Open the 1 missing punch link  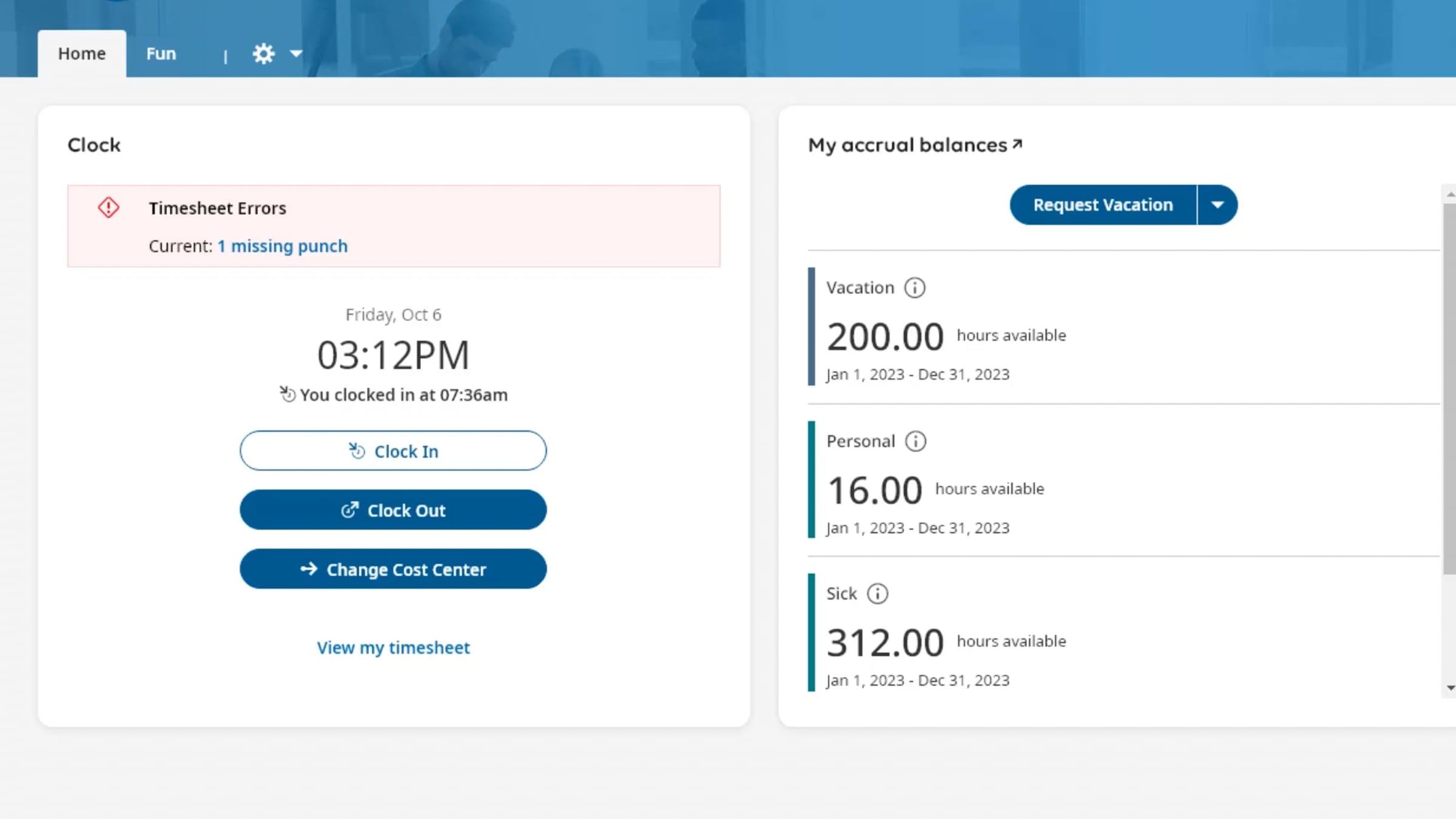[282, 246]
